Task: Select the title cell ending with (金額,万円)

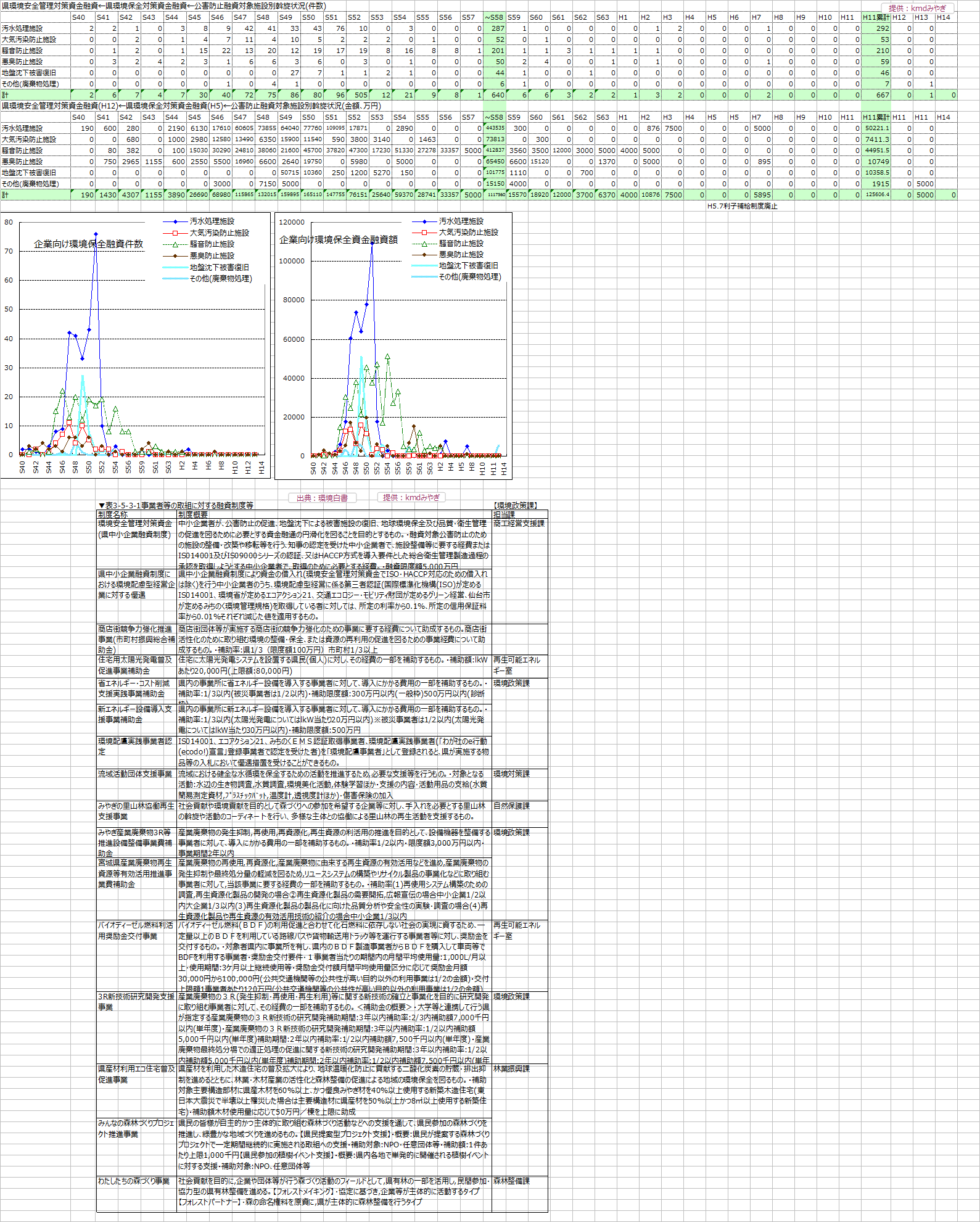Action: click(x=191, y=106)
